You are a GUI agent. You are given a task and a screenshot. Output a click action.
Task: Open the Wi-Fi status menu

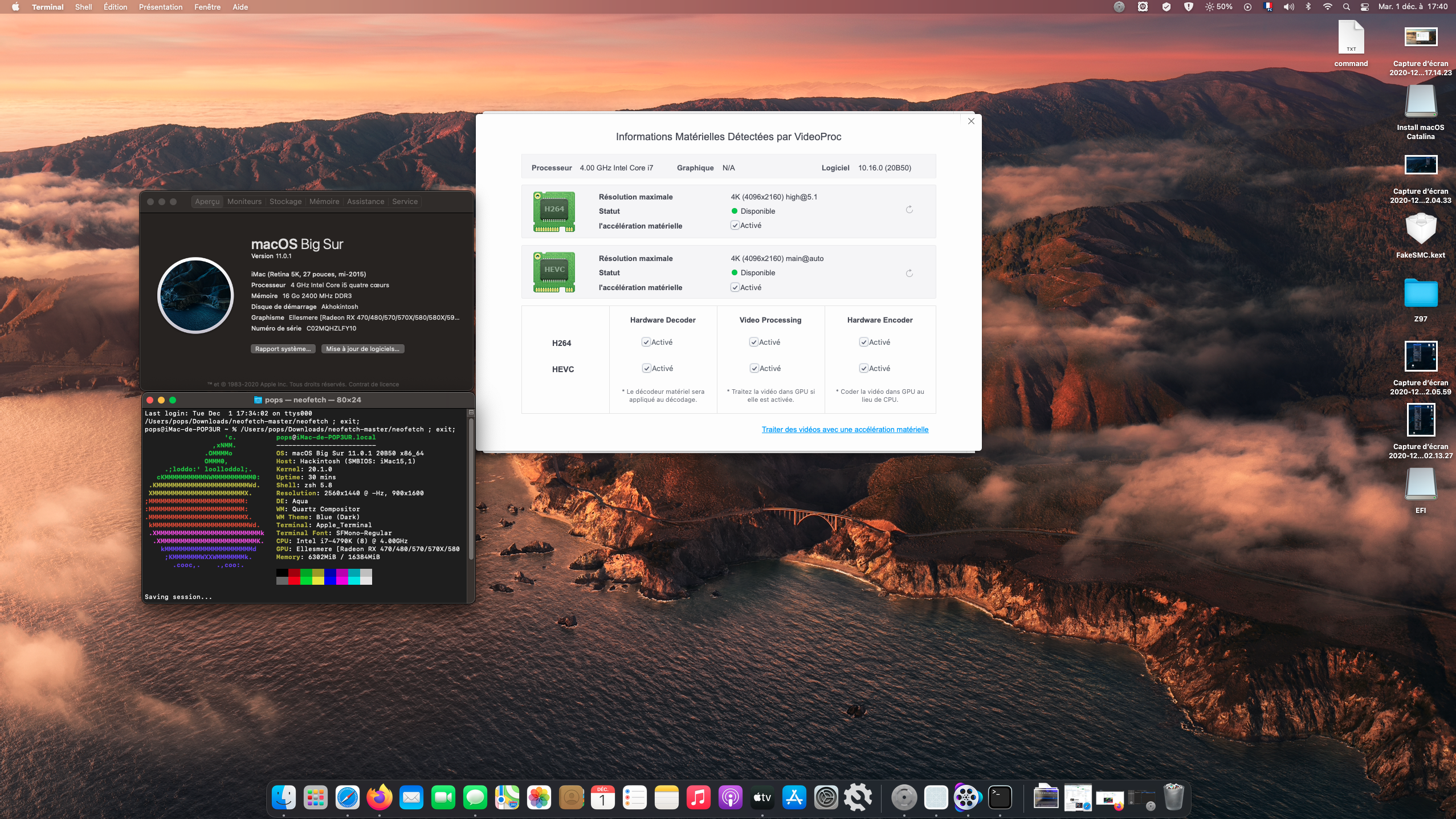(x=1327, y=7)
